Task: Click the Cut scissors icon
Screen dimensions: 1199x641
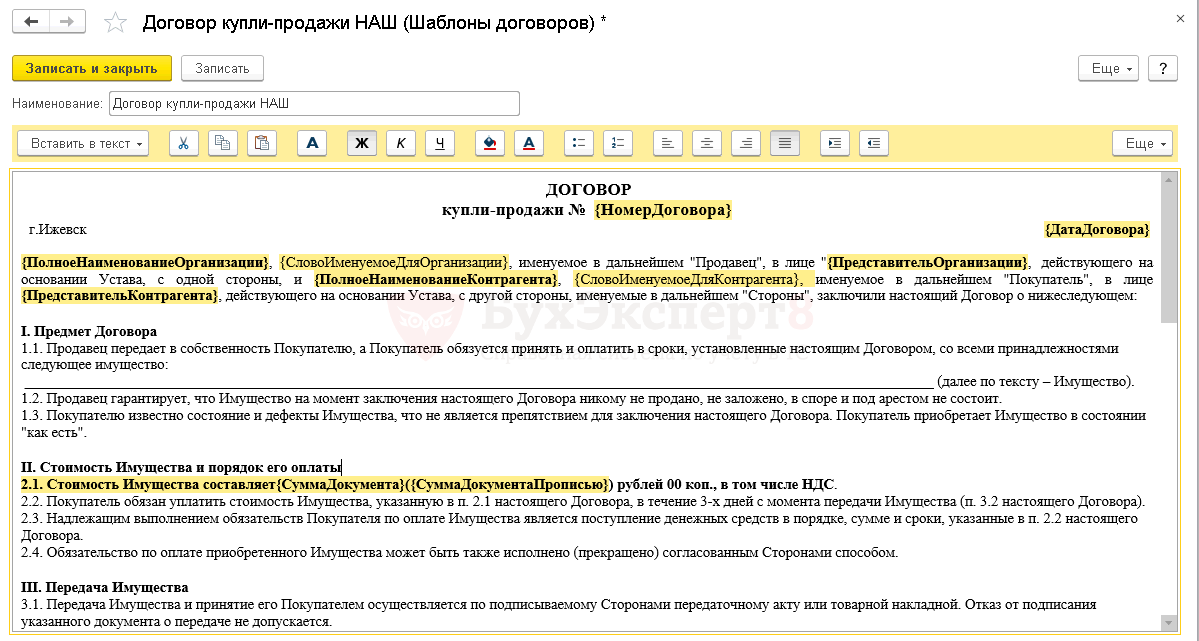Action: 184,143
